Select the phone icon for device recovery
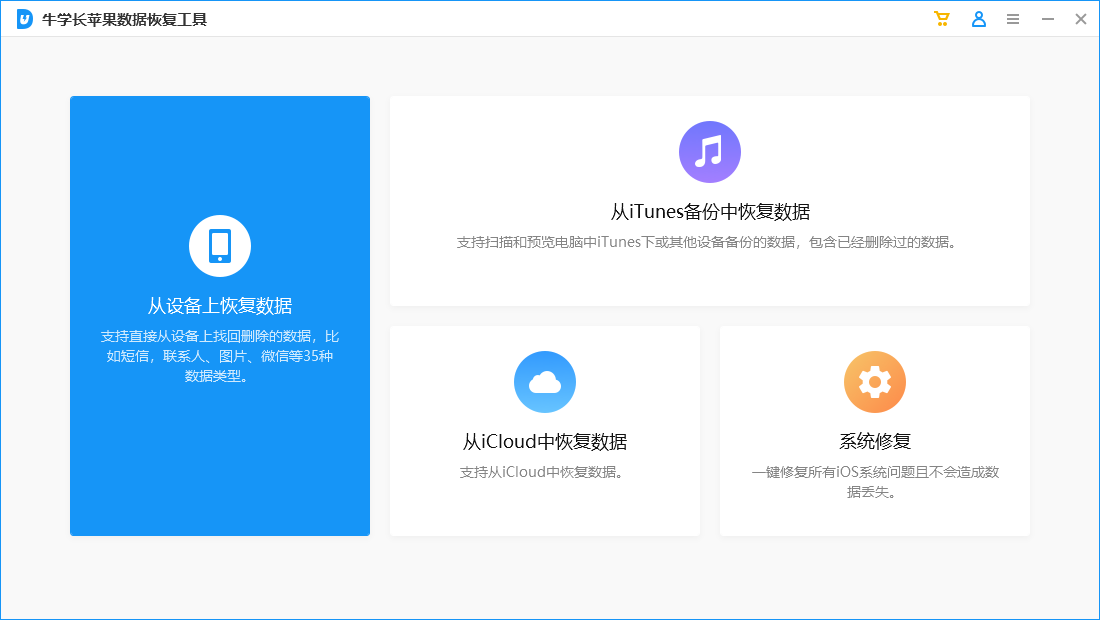The height and width of the screenshot is (620, 1100). (220, 245)
